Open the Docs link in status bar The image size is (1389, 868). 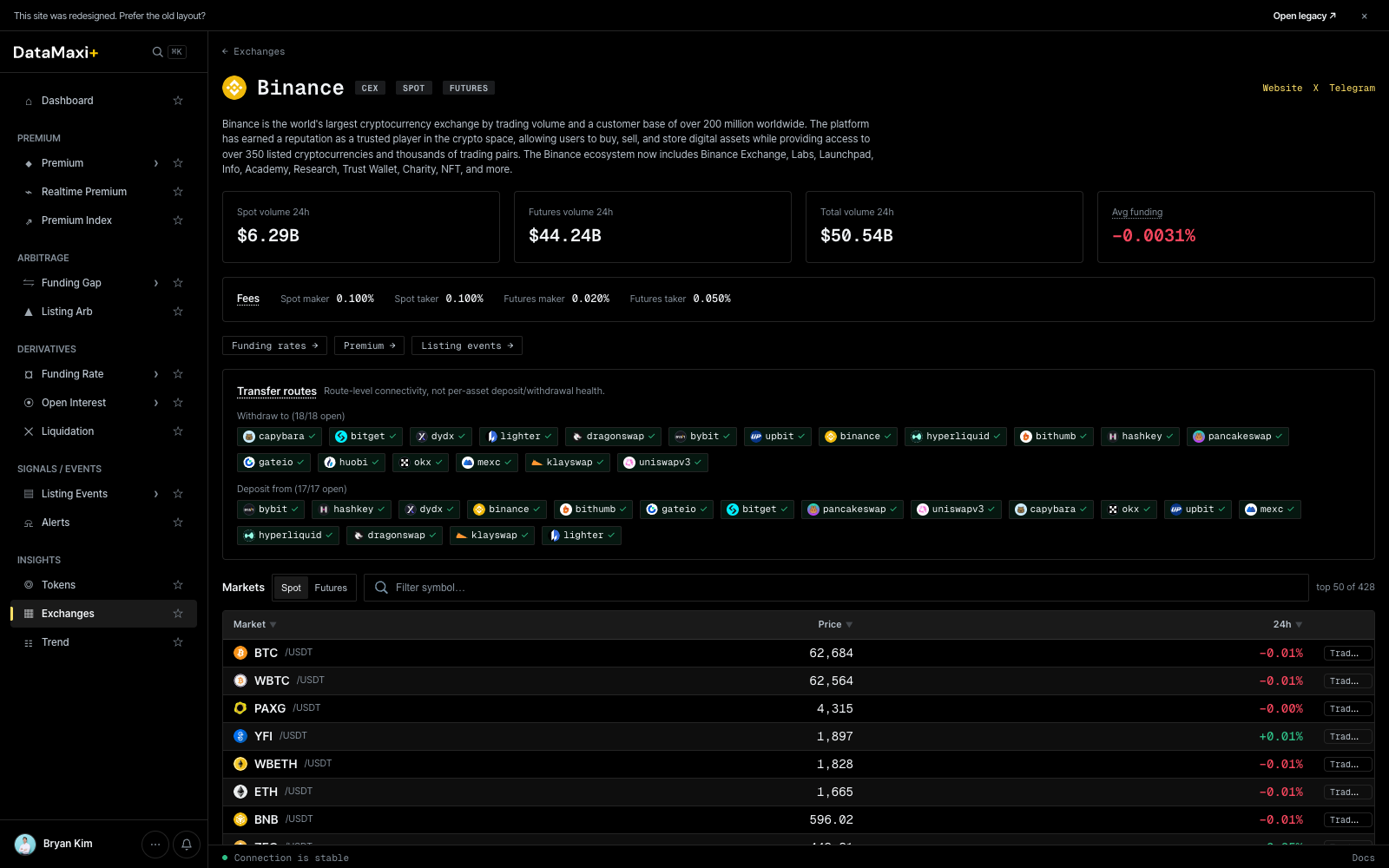[x=1363, y=858]
